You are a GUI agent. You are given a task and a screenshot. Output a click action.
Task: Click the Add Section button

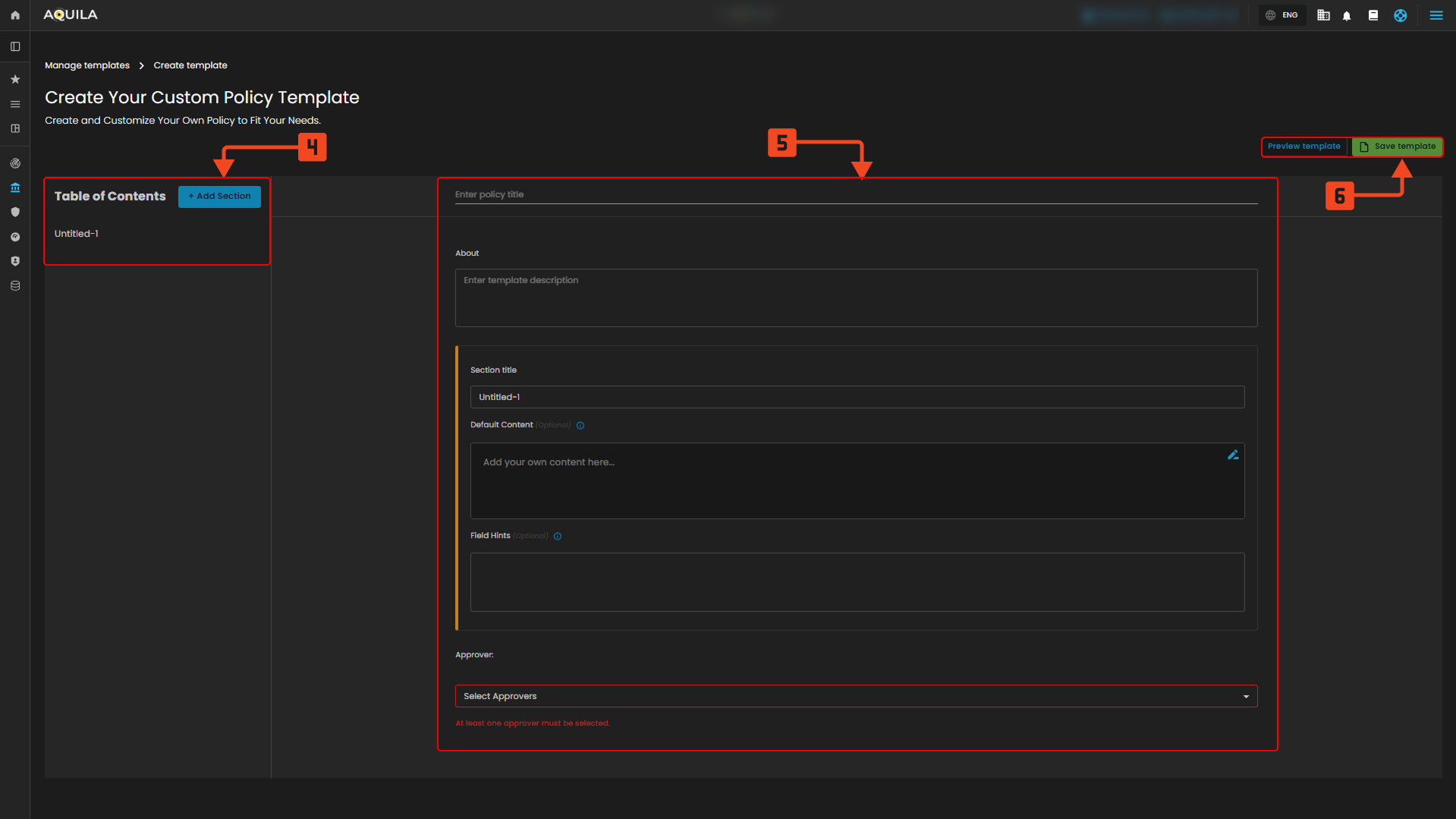click(x=219, y=196)
